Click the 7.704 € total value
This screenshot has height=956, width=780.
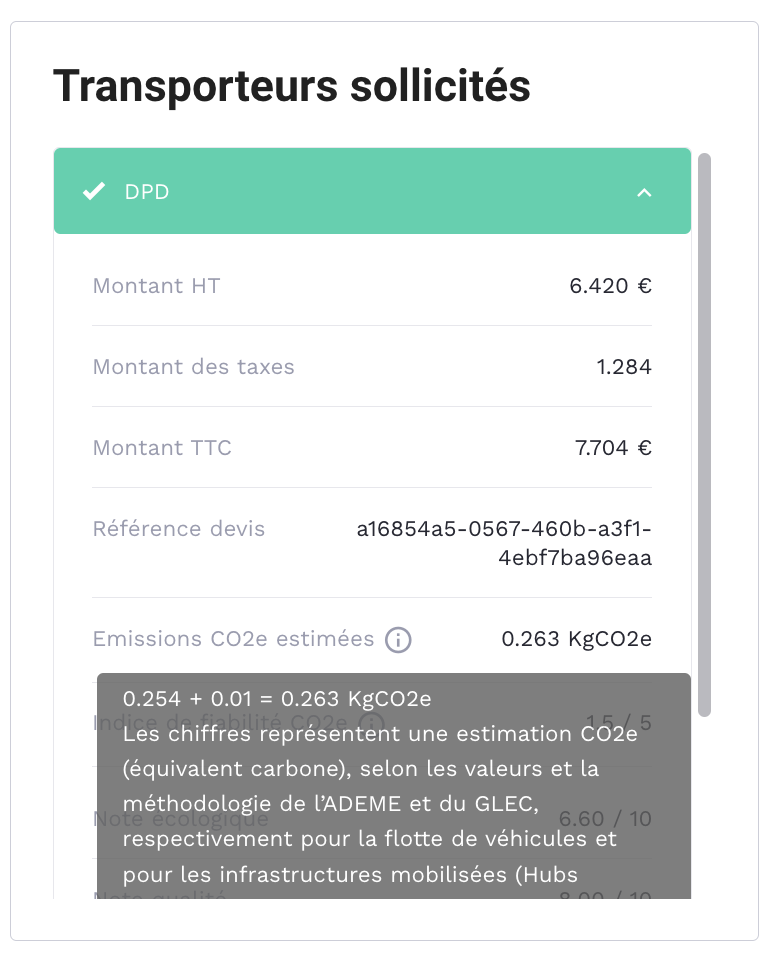tap(613, 448)
